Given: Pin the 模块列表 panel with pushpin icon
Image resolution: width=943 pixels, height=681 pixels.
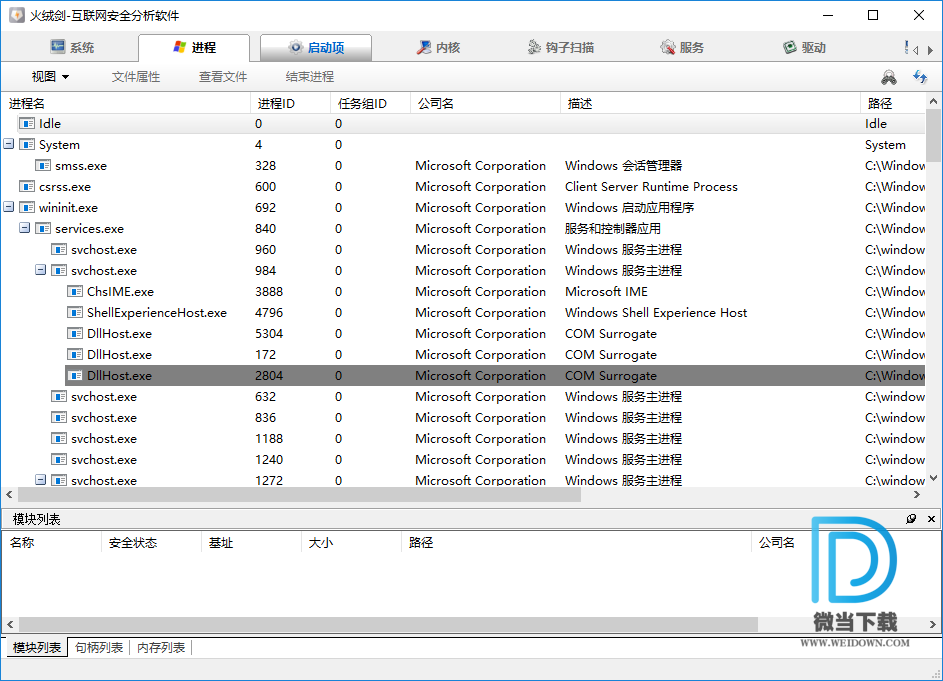Looking at the screenshot, I should coord(911,519).
